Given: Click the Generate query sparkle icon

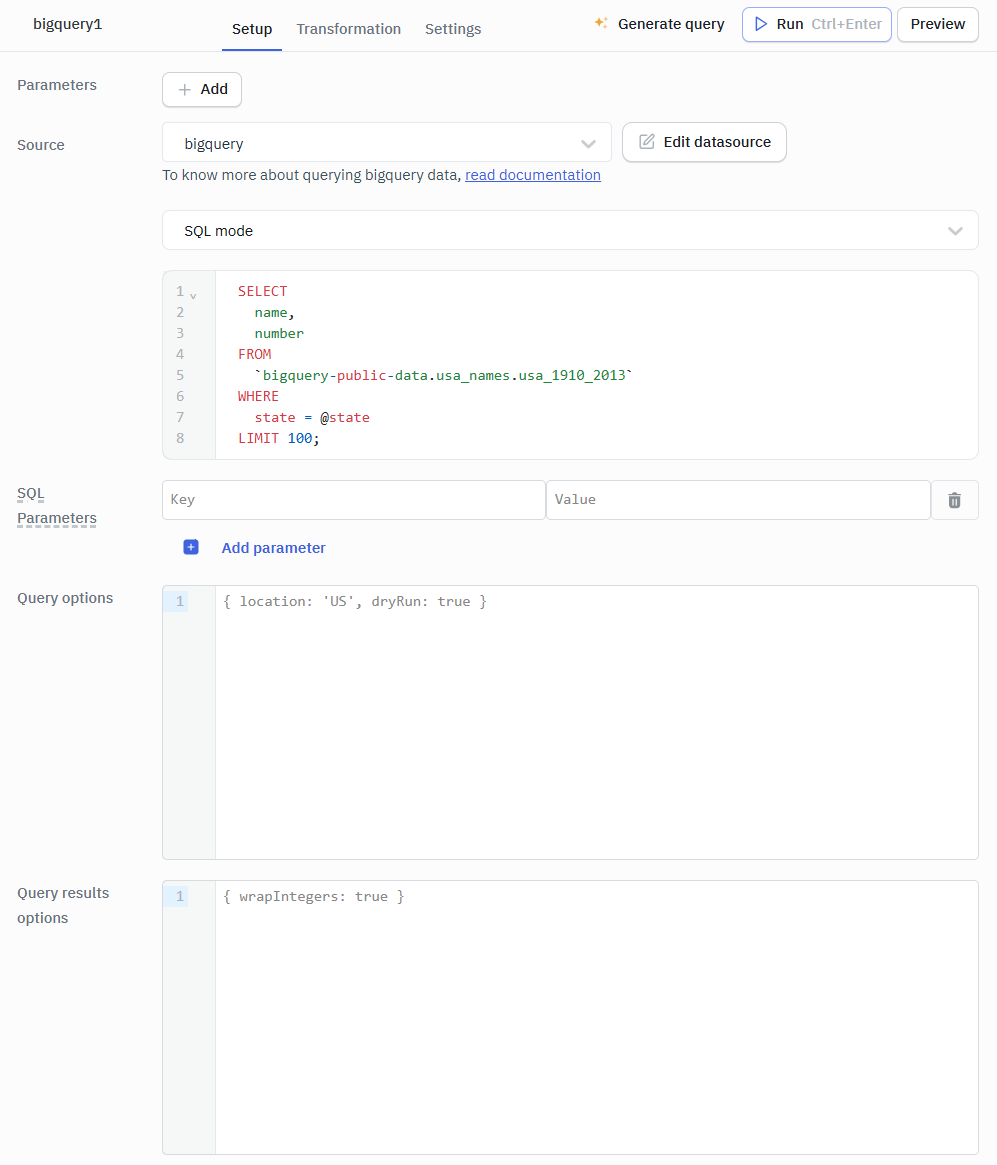Looking at the screenshot, I should [x=601, y=23].
